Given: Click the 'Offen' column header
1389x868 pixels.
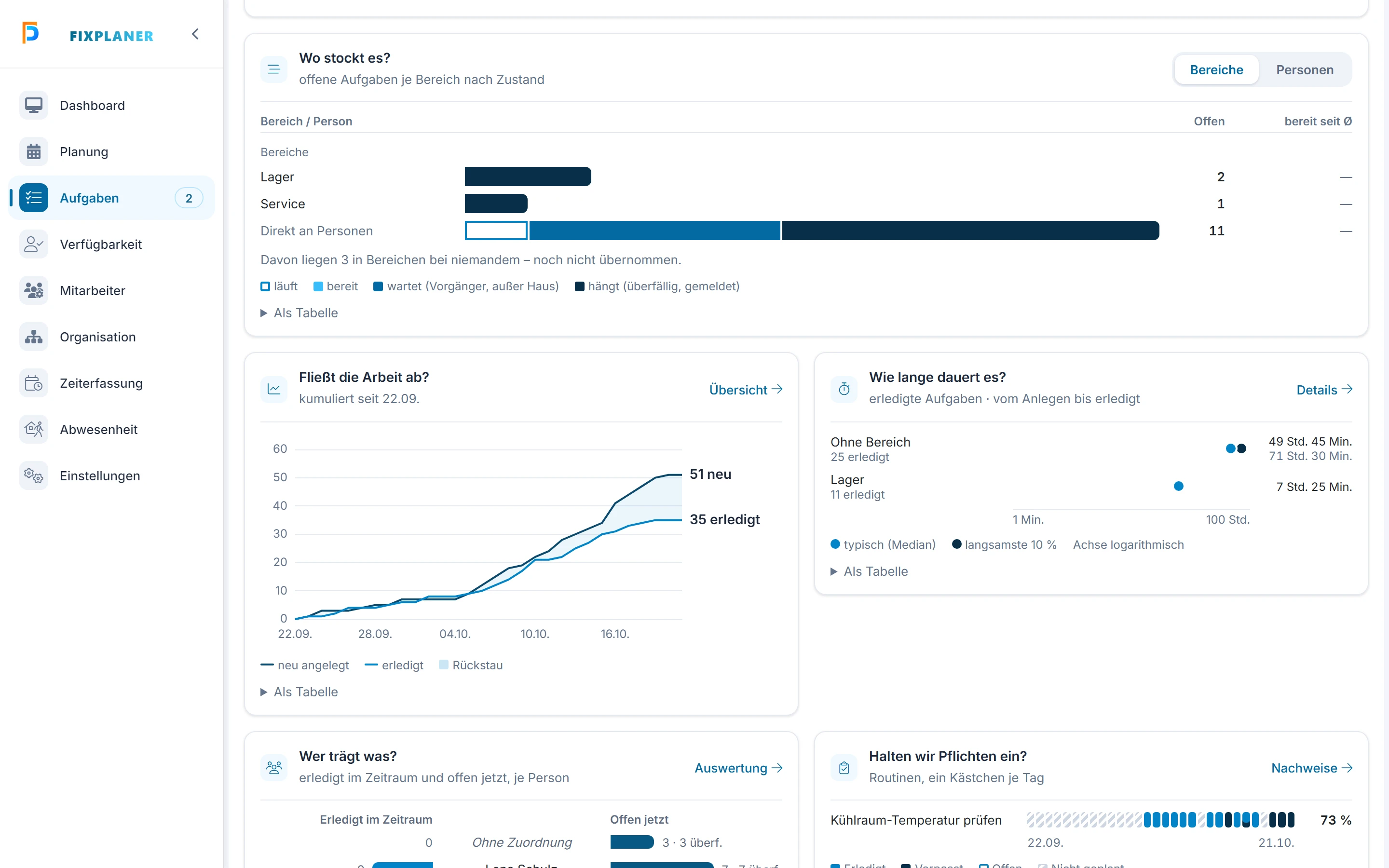Looking at the screenshot, I should [1209, 121].
